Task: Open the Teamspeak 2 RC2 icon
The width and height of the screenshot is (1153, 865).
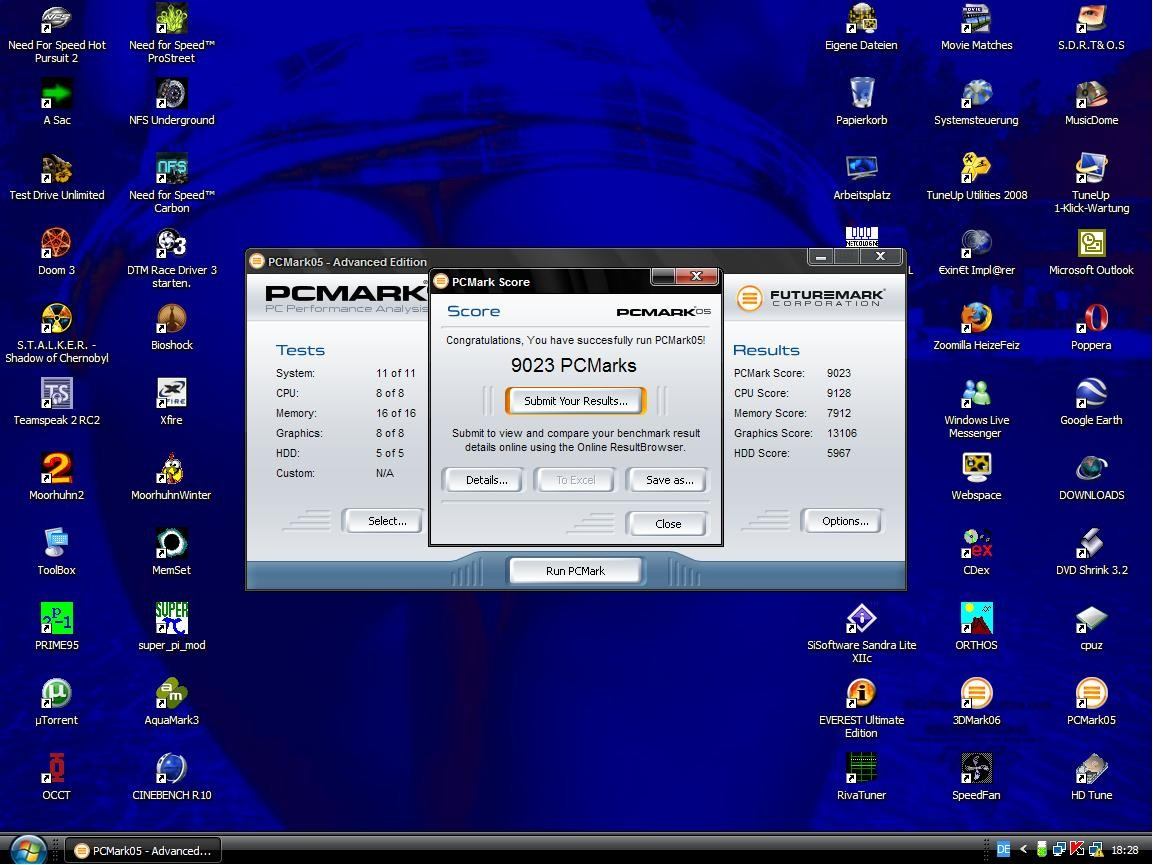Action: pos(57,395)
